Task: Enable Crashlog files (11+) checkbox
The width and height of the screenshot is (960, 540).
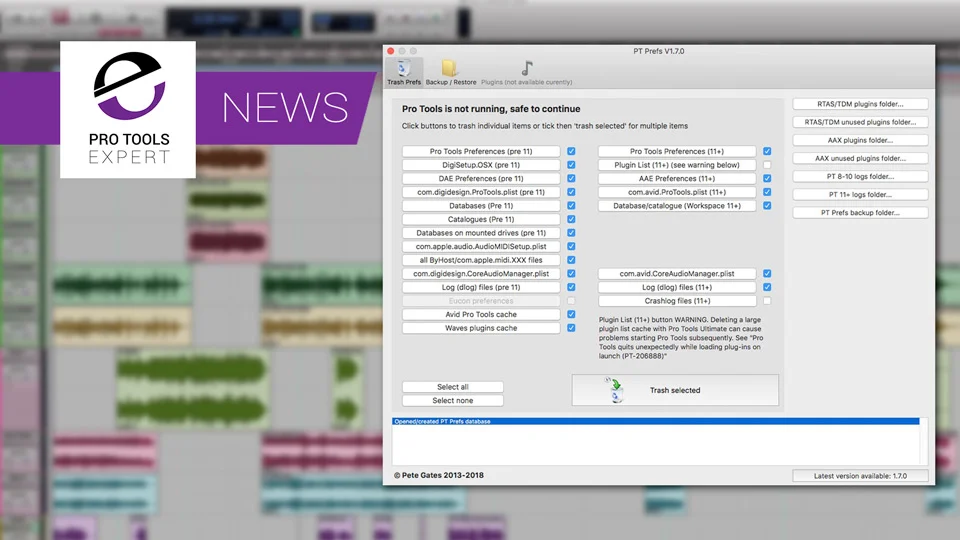Action: (767, 301)
